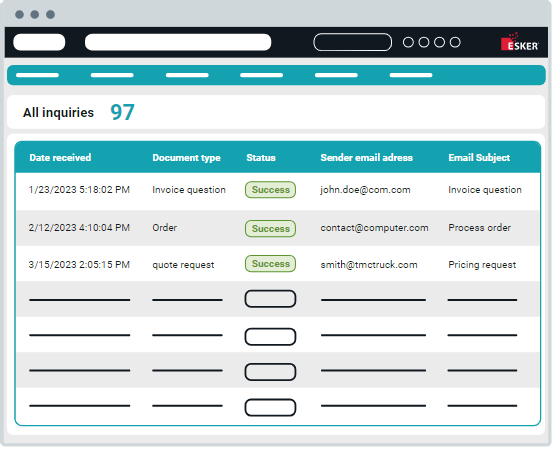The image size is (554, 452).
Task: Open the quote request row from smith@tmctruck.com
Action: [278, 265]
